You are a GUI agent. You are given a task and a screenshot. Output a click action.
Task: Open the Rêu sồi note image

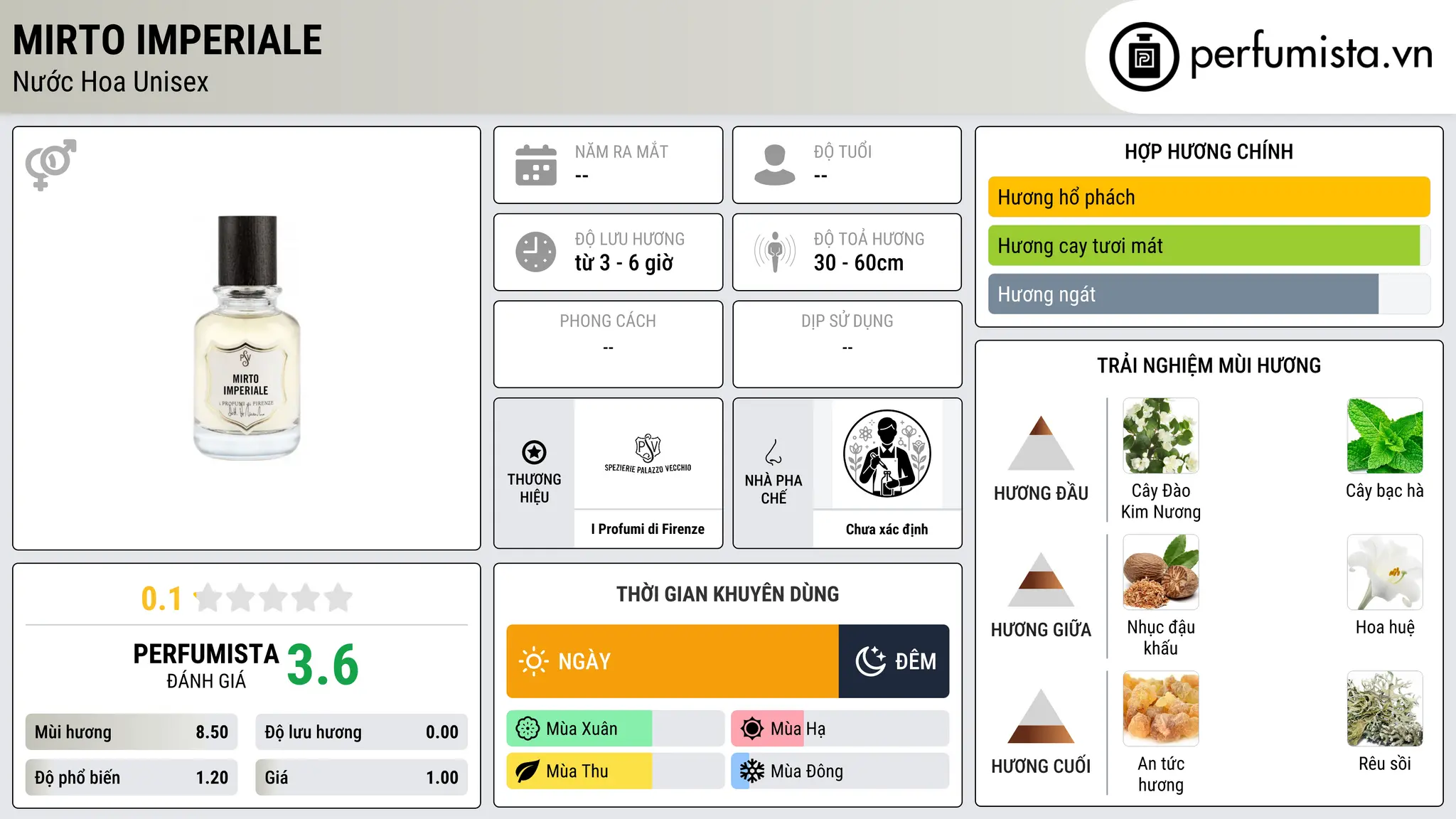[1385, 709]
